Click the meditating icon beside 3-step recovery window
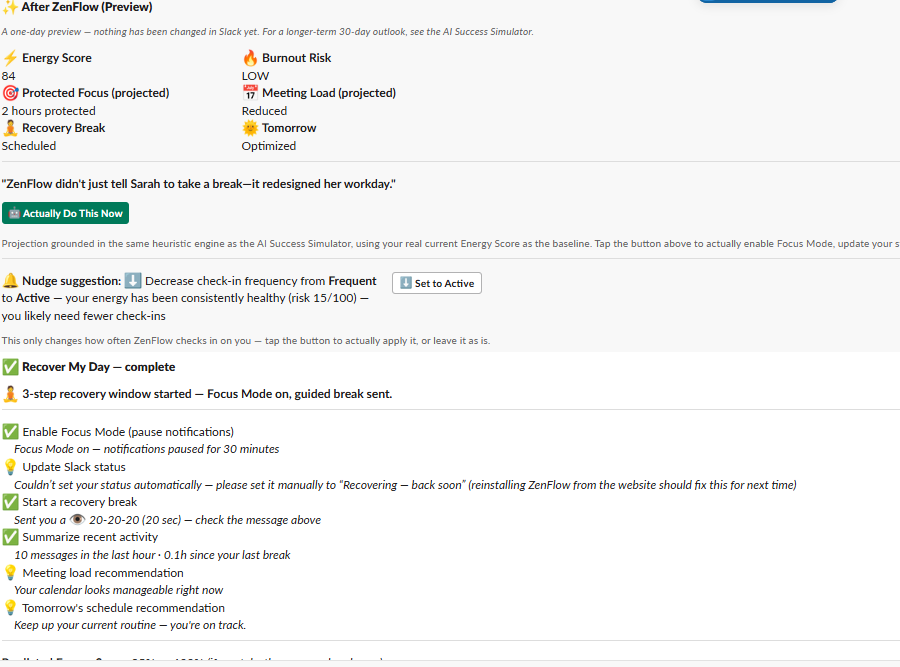 [10, 394]
